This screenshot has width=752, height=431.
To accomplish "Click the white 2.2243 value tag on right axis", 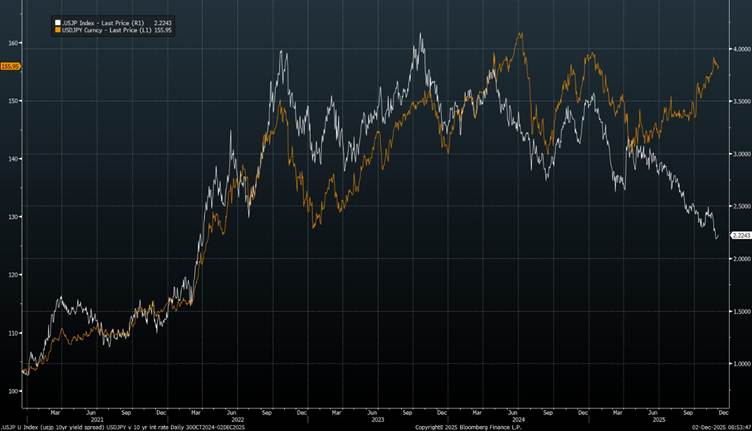I will pyautogui.click(x=741, y=235).
